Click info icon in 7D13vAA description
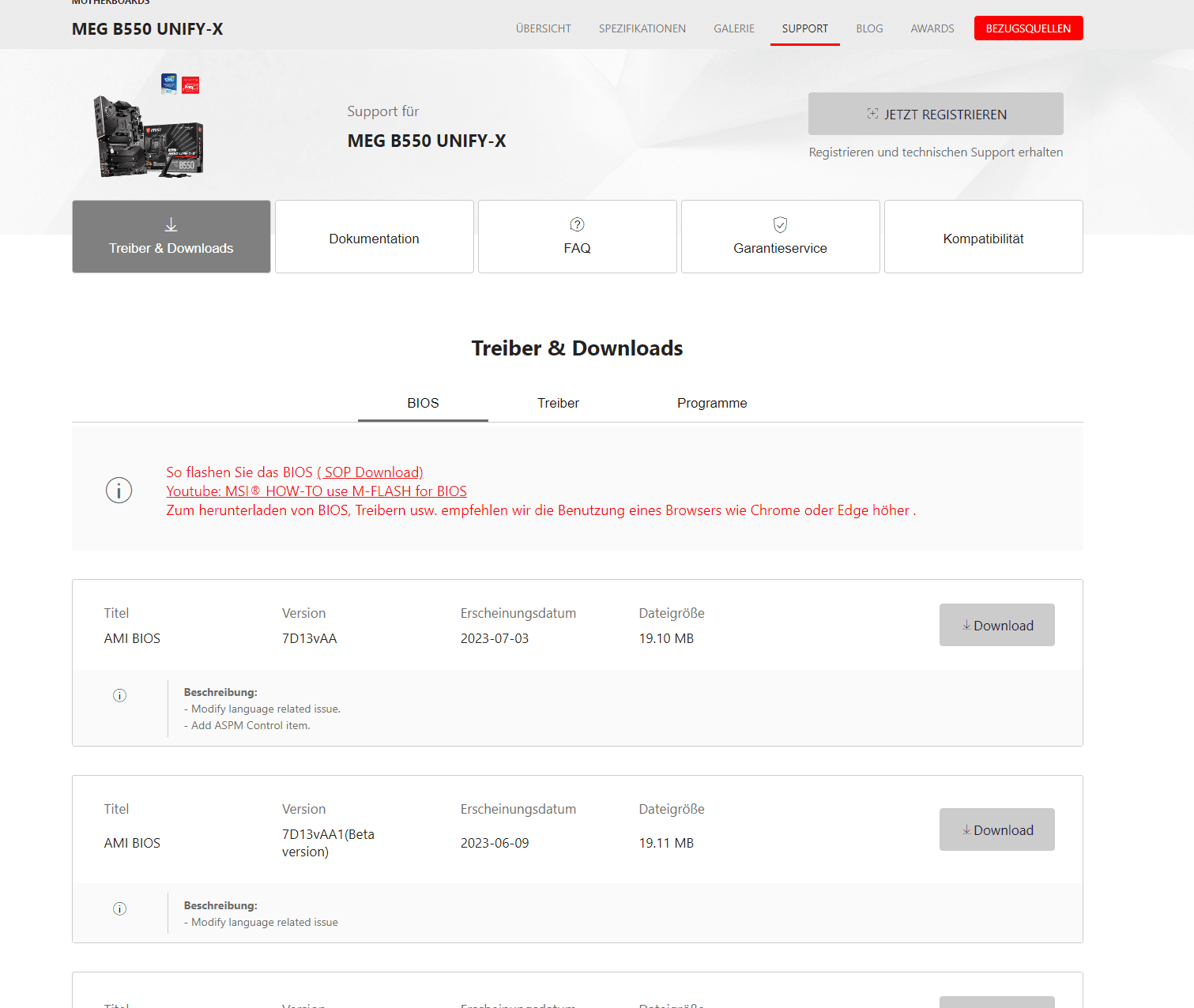Viewport: 1194px width, 1008px height. coord(120,695)
